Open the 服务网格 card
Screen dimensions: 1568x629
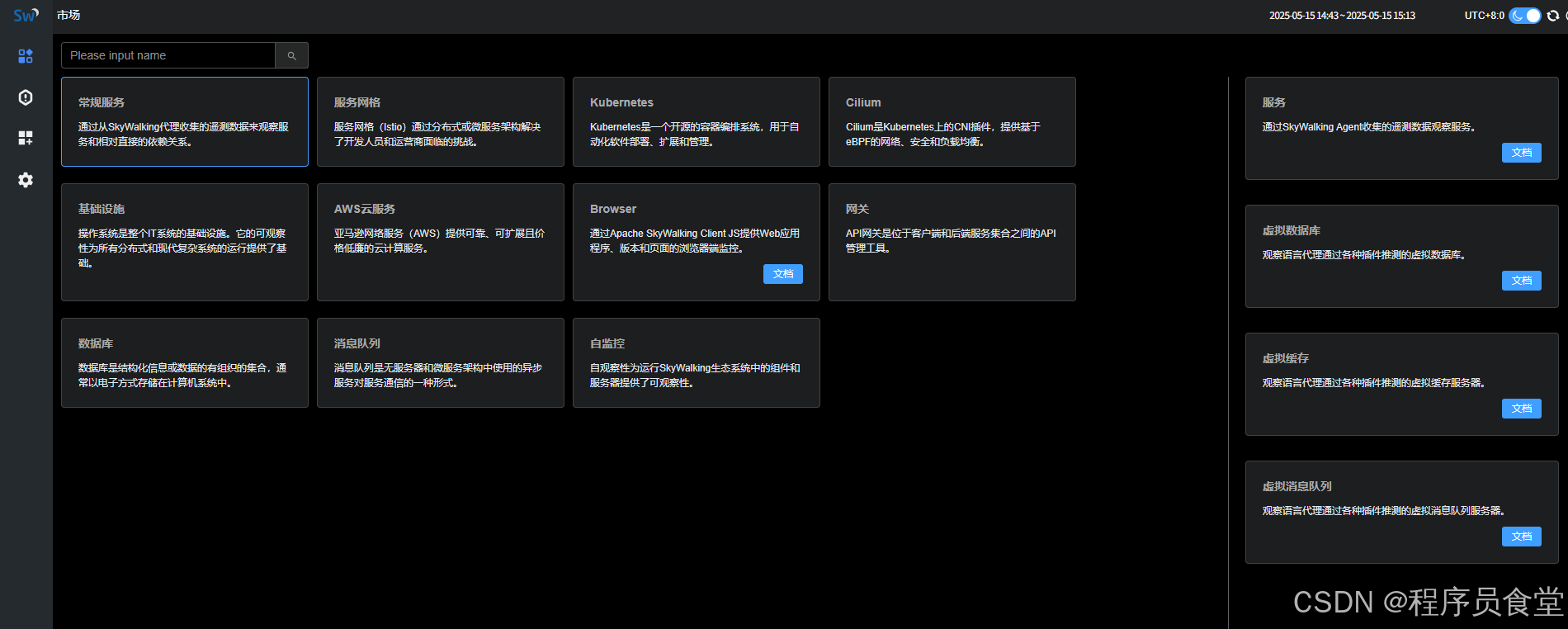(x=441, y=122)
